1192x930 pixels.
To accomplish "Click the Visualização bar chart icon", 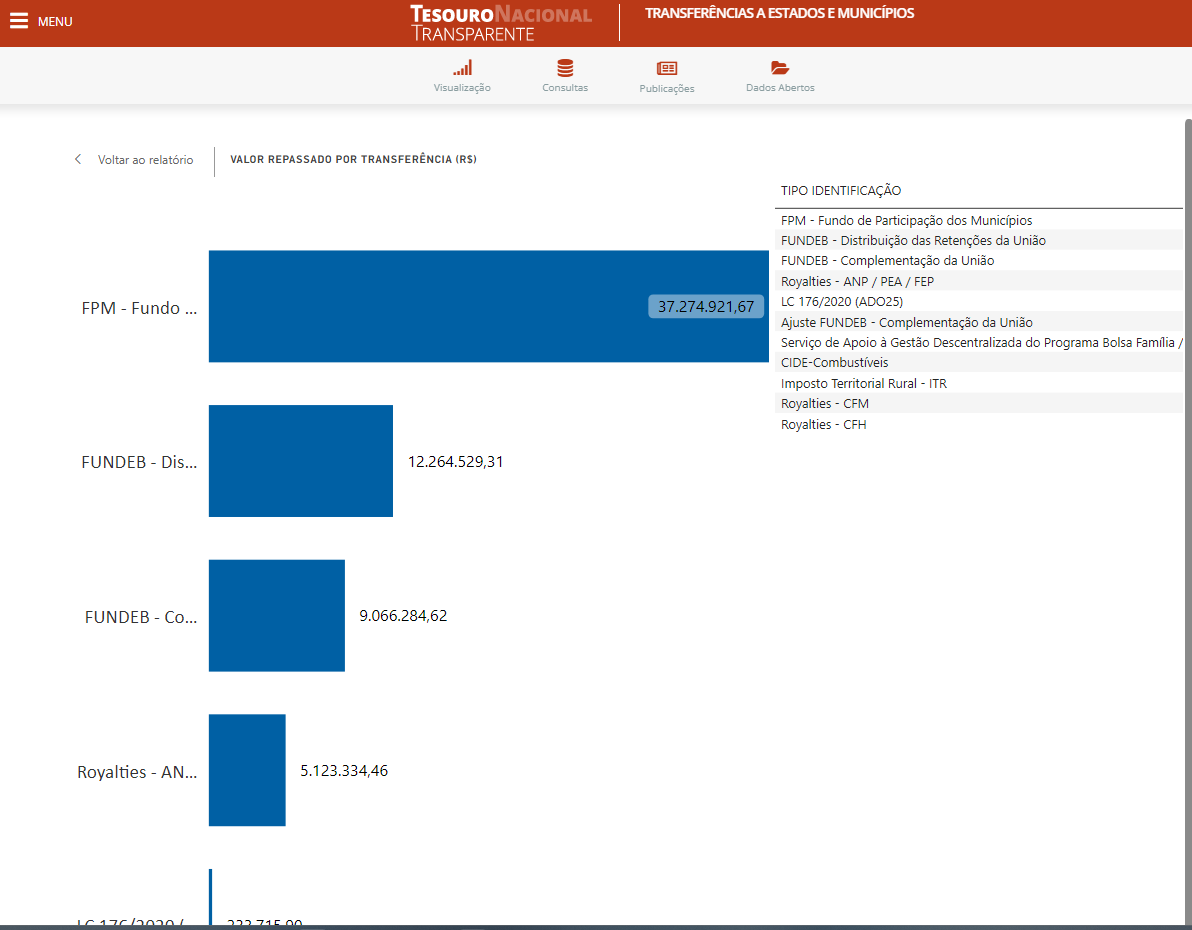I will point(462,69).
